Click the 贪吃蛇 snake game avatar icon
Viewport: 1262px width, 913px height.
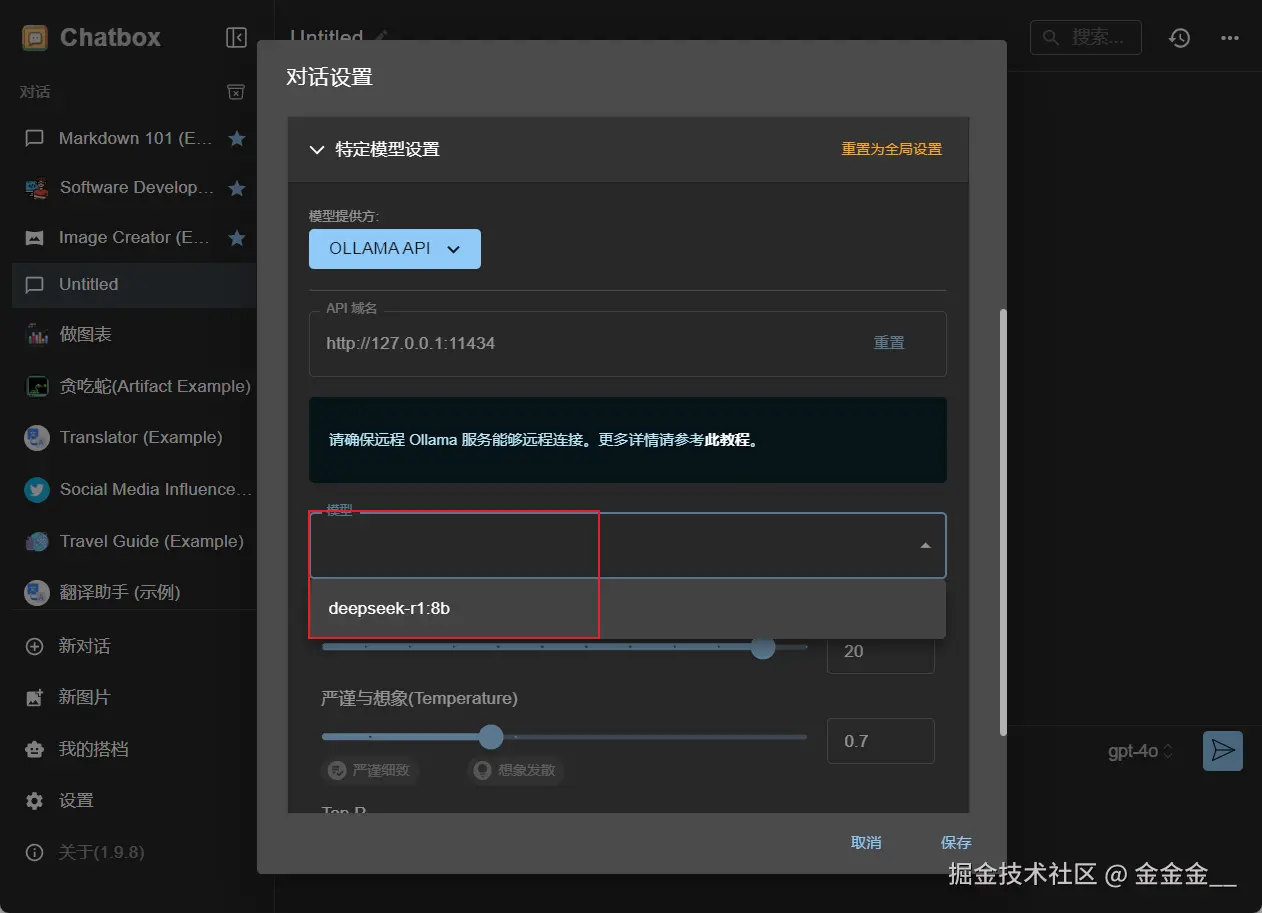coord(37,386)
